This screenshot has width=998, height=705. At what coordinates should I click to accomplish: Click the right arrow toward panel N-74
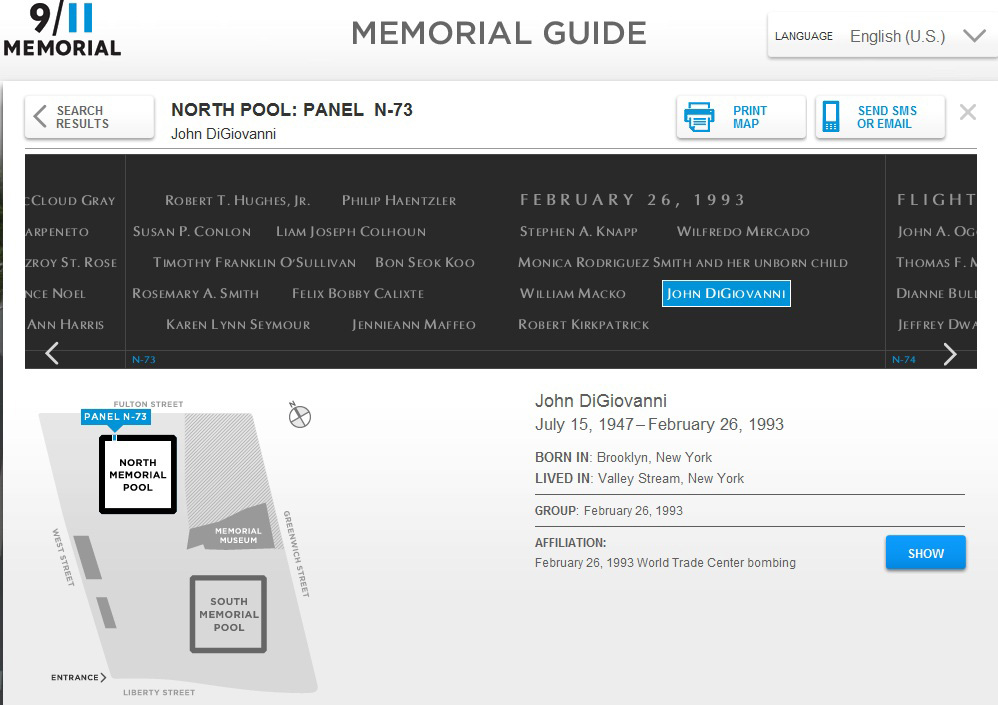click(x=949, y=353)
